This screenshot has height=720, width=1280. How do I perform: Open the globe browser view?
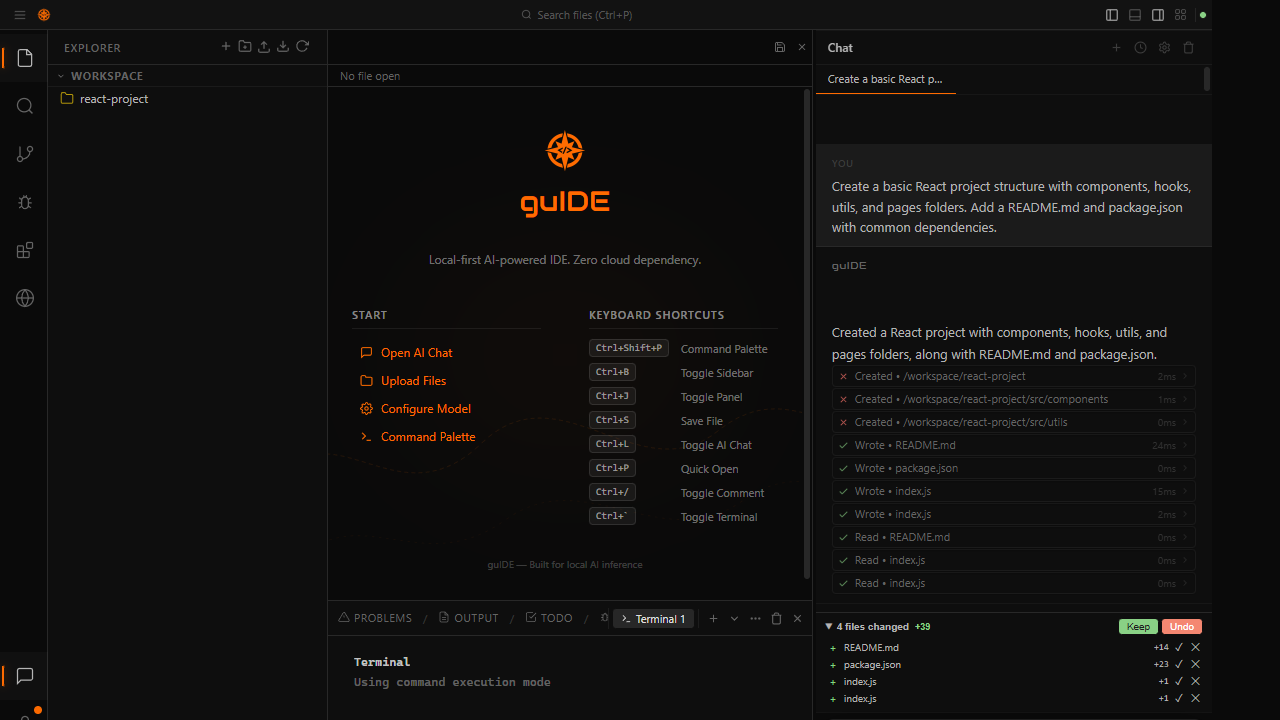coord(25,298)
